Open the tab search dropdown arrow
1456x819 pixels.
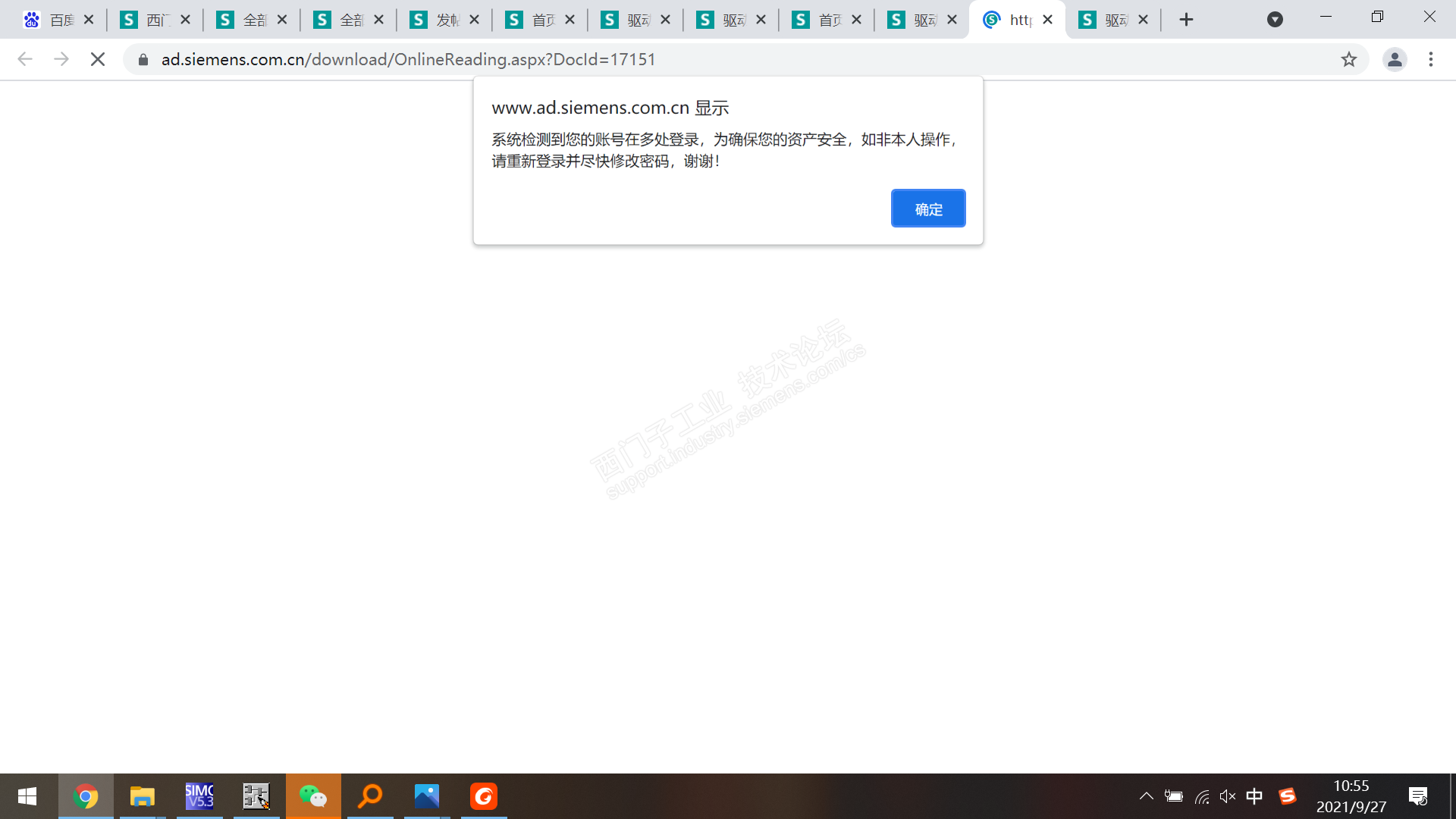click(1275, 20)
